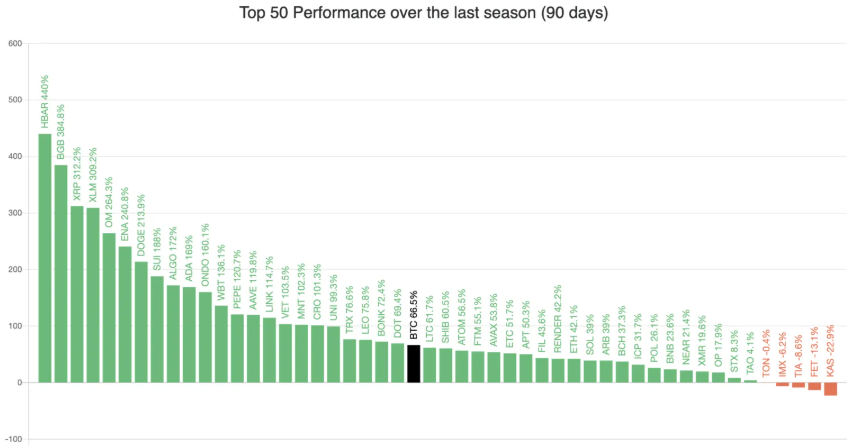
Task: Click the TRX 76.6% bar
Action: coord(349,361)
